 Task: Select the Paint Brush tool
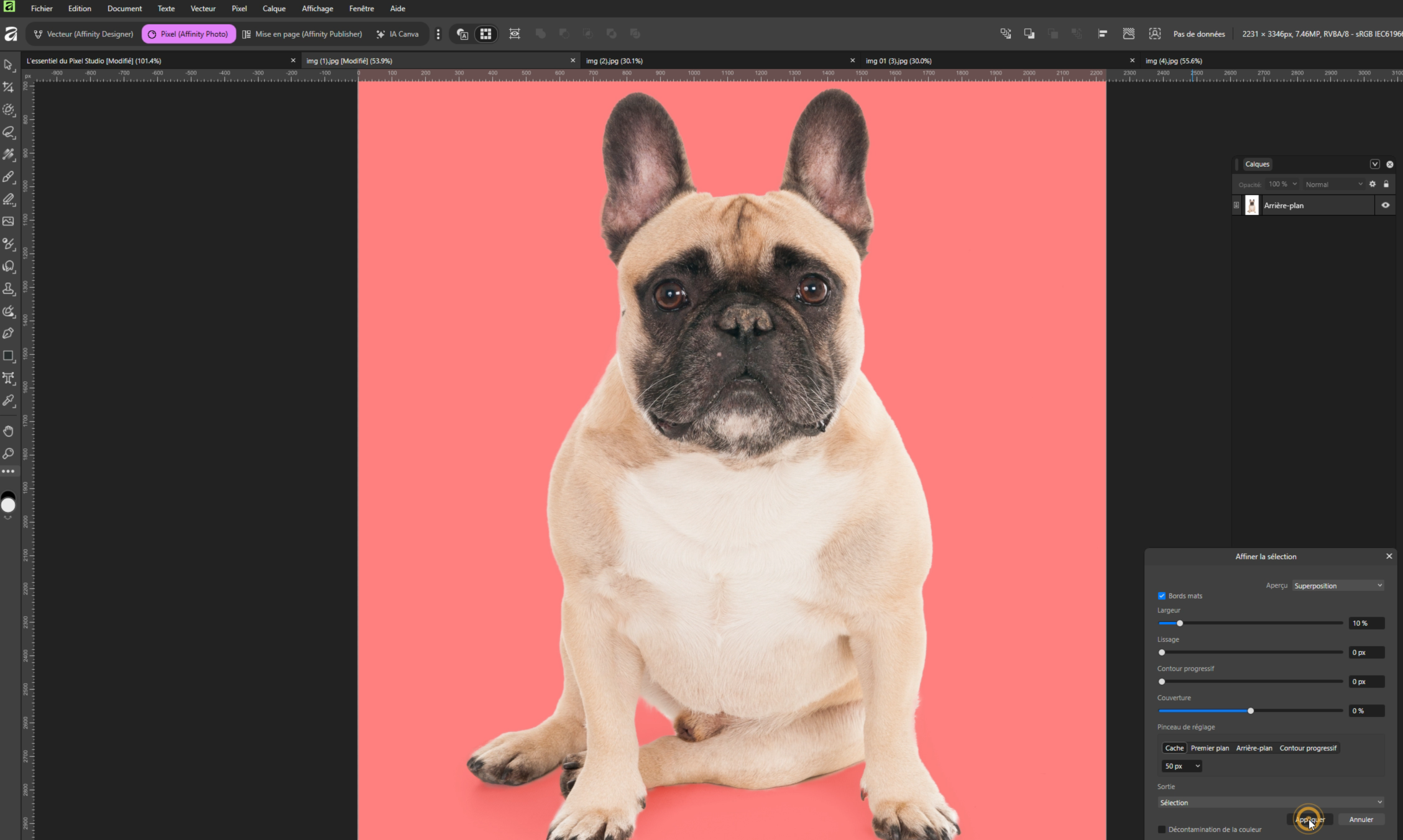[x=8, y=177]
